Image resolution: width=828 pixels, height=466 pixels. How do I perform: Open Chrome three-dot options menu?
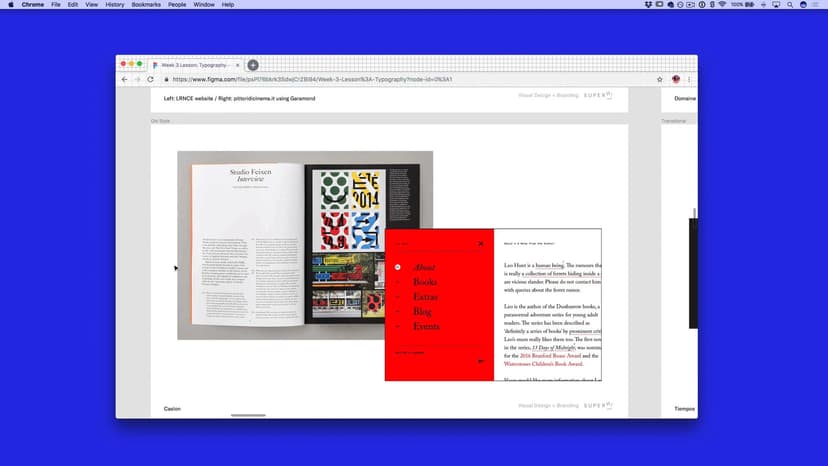click(689, 79)
